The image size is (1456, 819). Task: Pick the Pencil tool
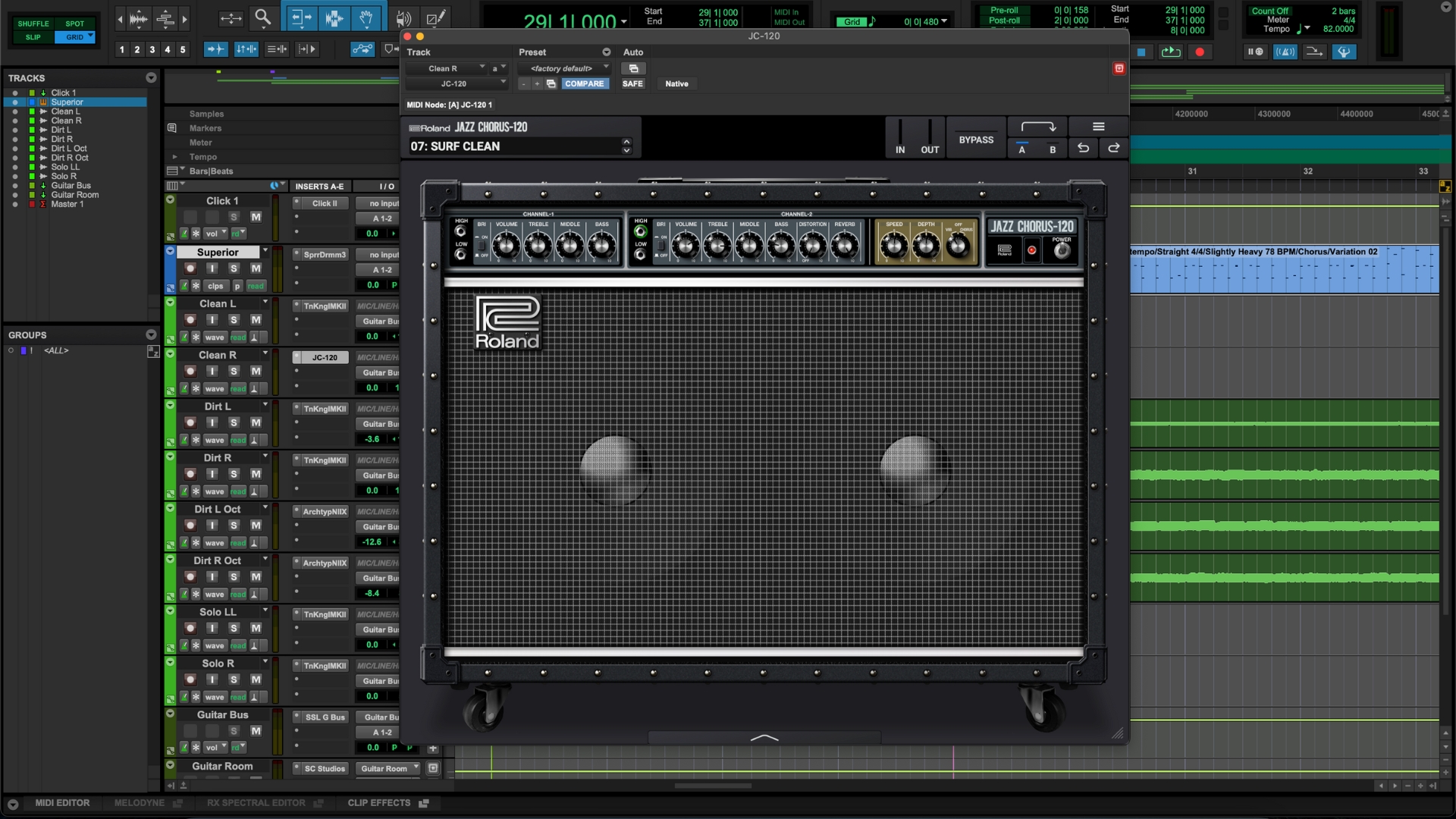[x=435, y=17]
